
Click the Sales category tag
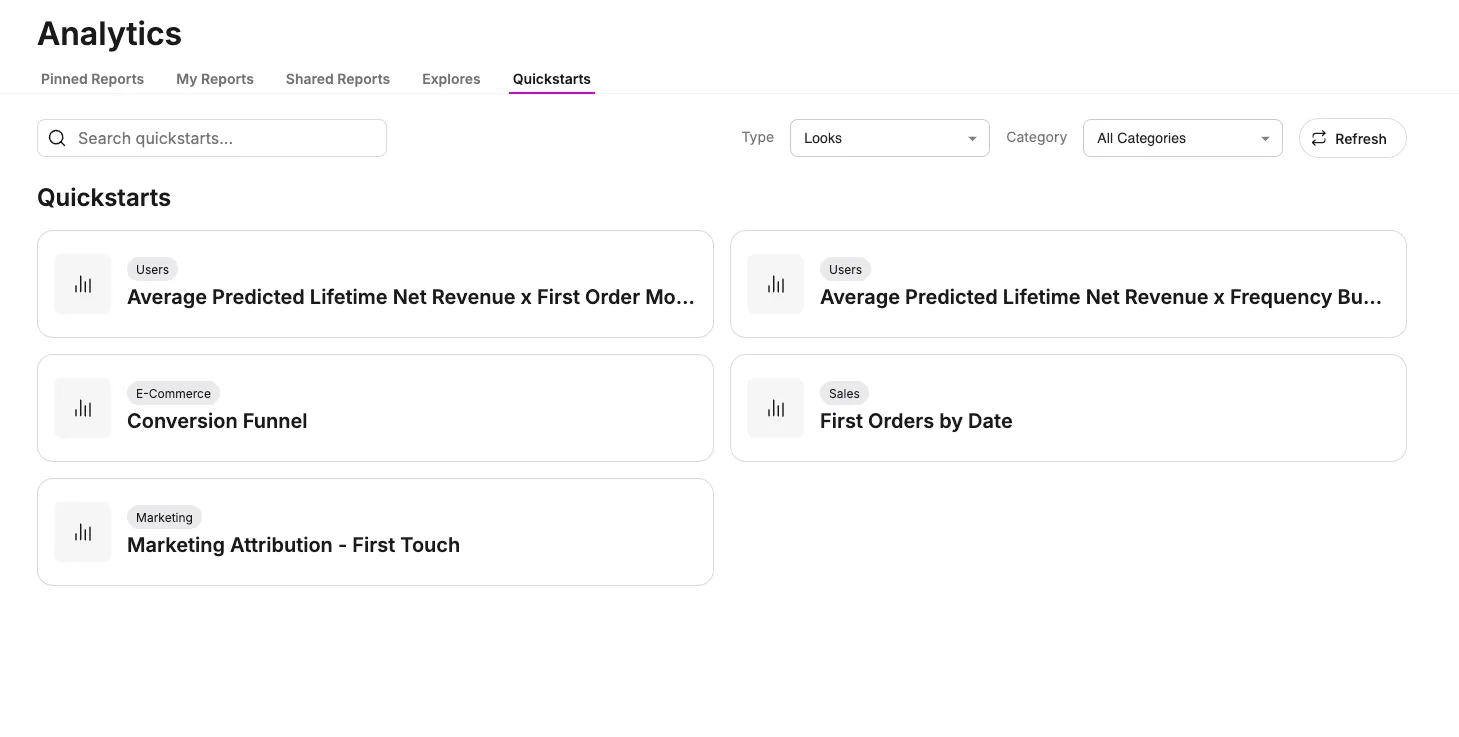(844, 393)
